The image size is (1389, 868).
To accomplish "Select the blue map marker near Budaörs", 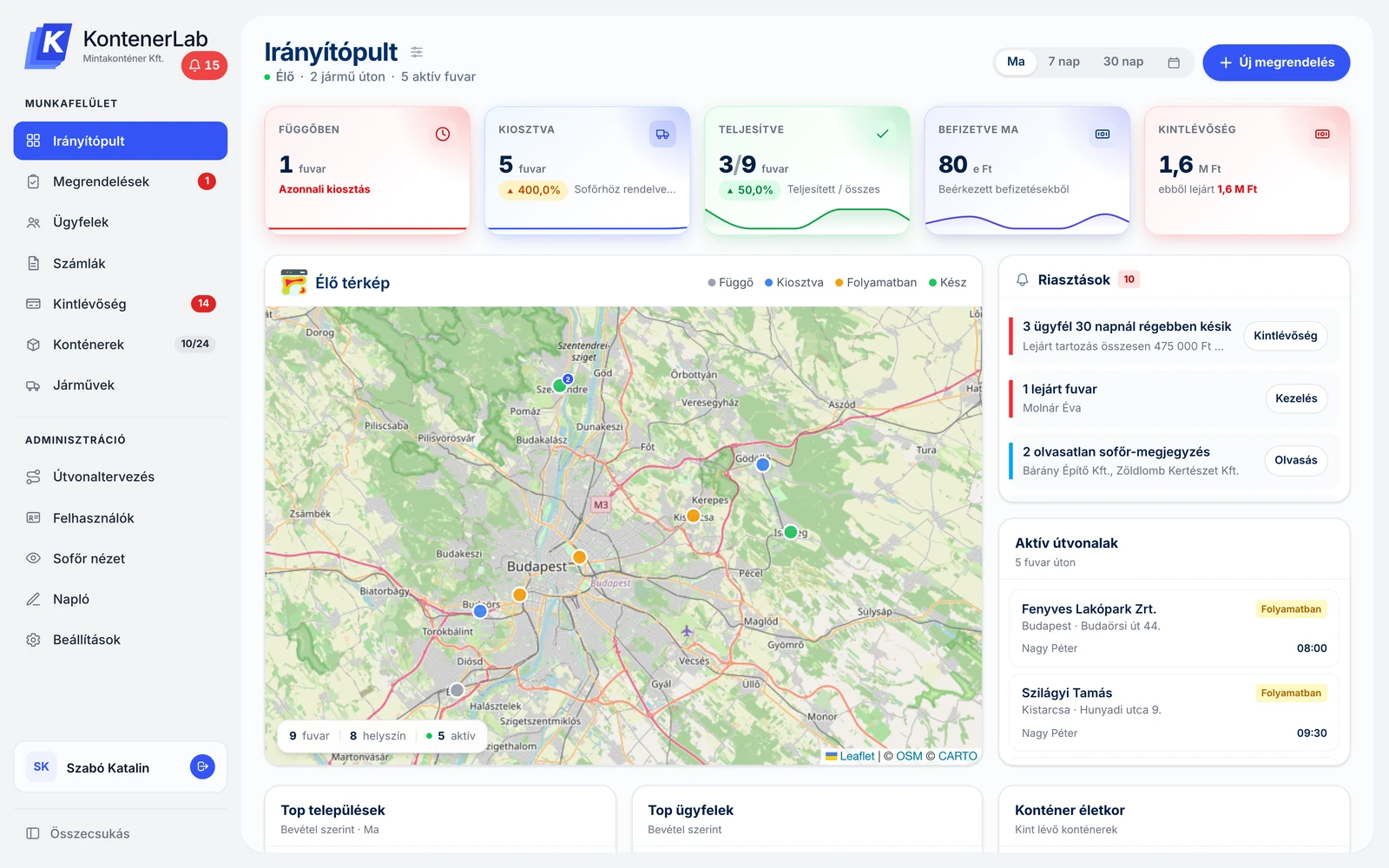I will click(480, 611).
